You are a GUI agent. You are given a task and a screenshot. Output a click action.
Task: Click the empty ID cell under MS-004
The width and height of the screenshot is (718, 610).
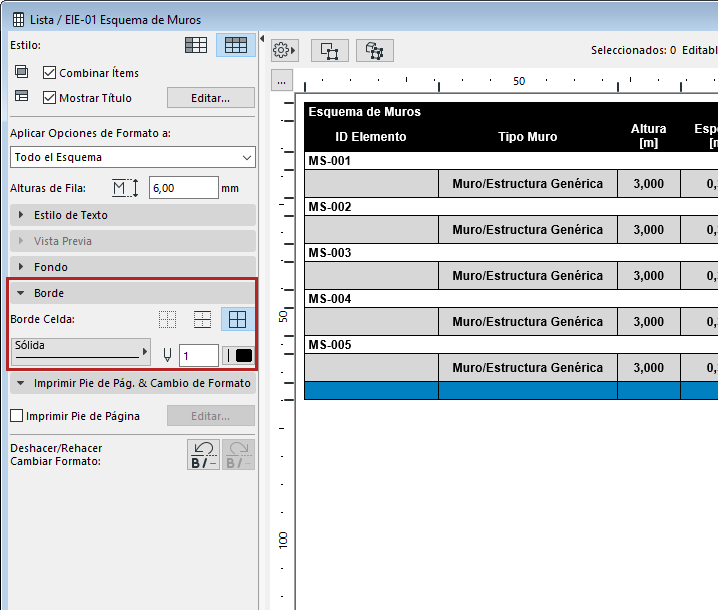[x=371, y=321]
